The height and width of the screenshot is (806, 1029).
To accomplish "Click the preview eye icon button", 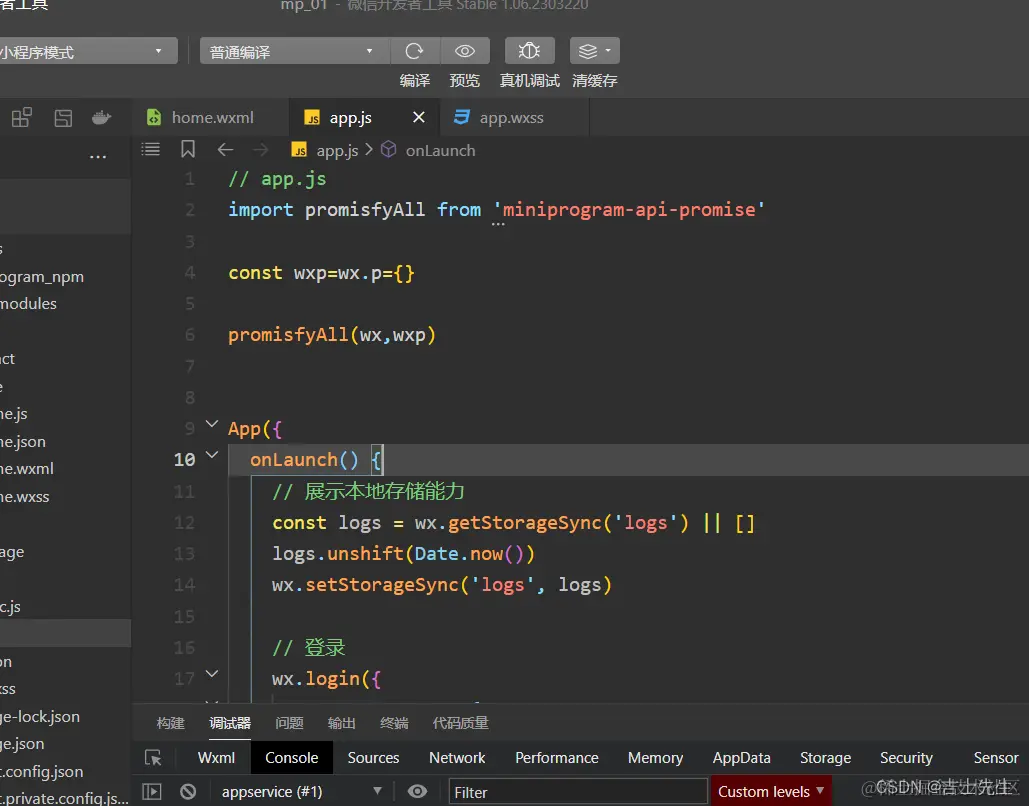I will point(465,51).
